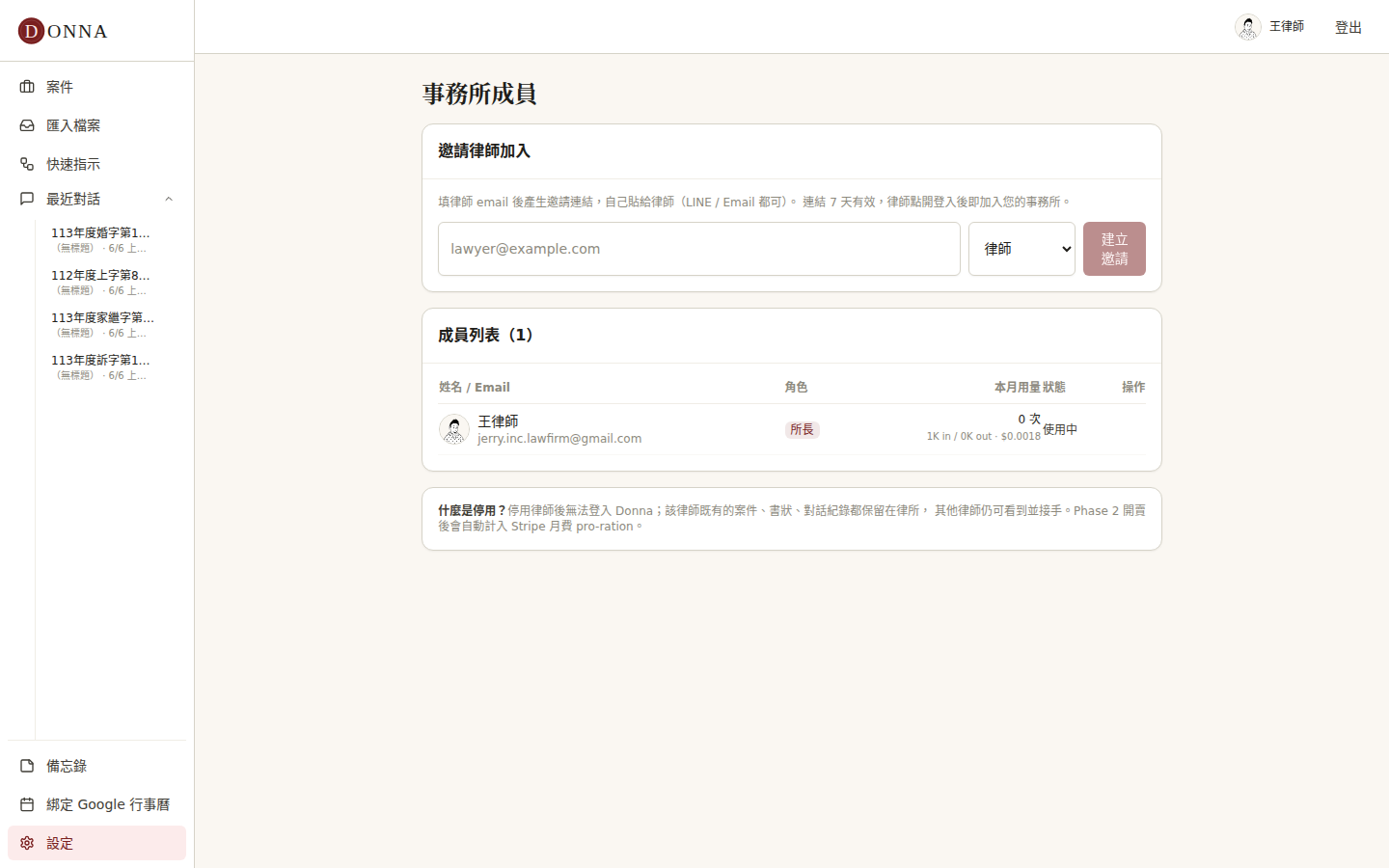Click the 角色 column header
The image size is (1389, 868).
pos(796,387)
